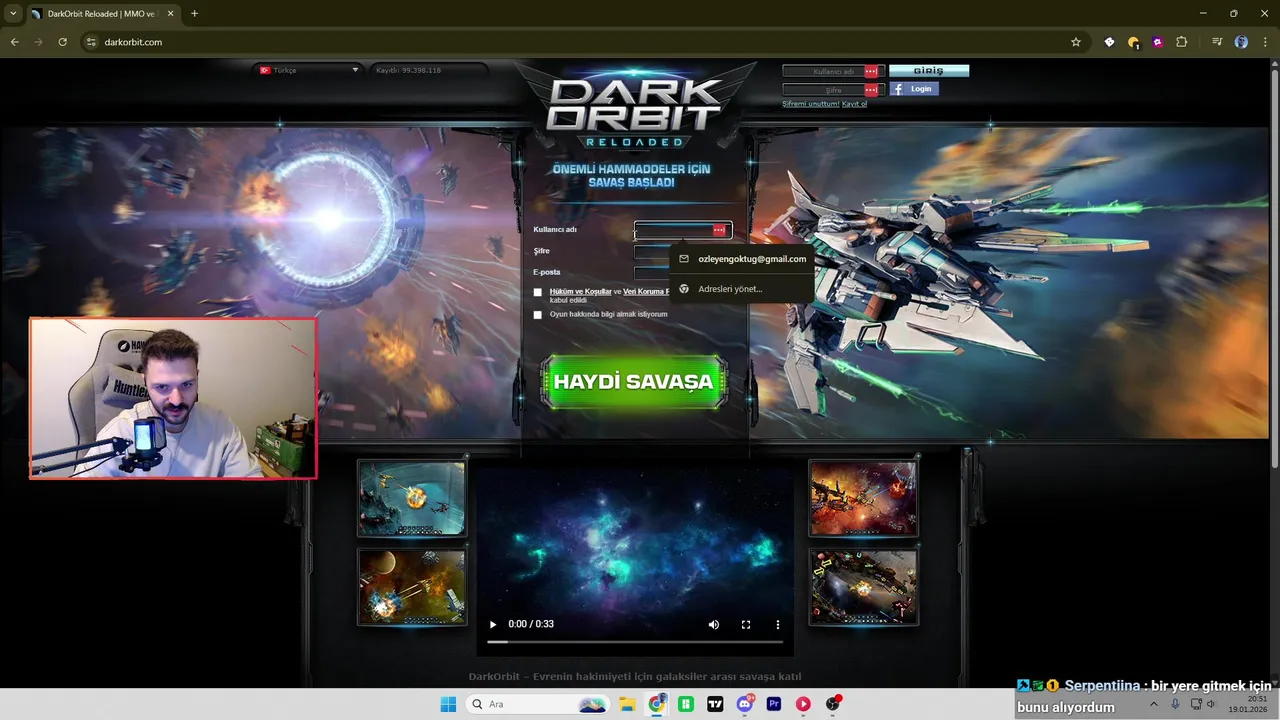Open the media controls icon

1217,42
